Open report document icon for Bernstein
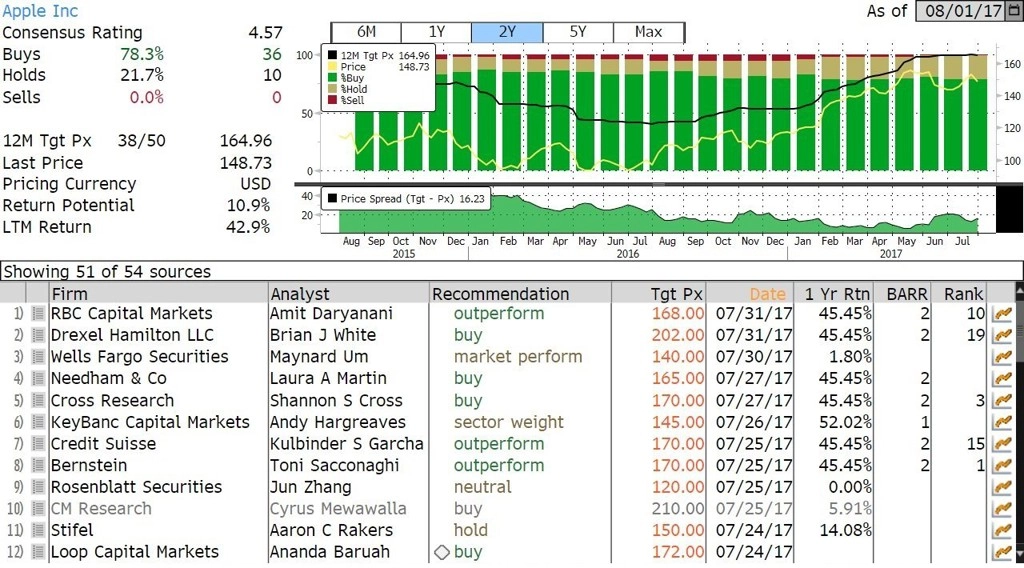 [x=38, y=465]
